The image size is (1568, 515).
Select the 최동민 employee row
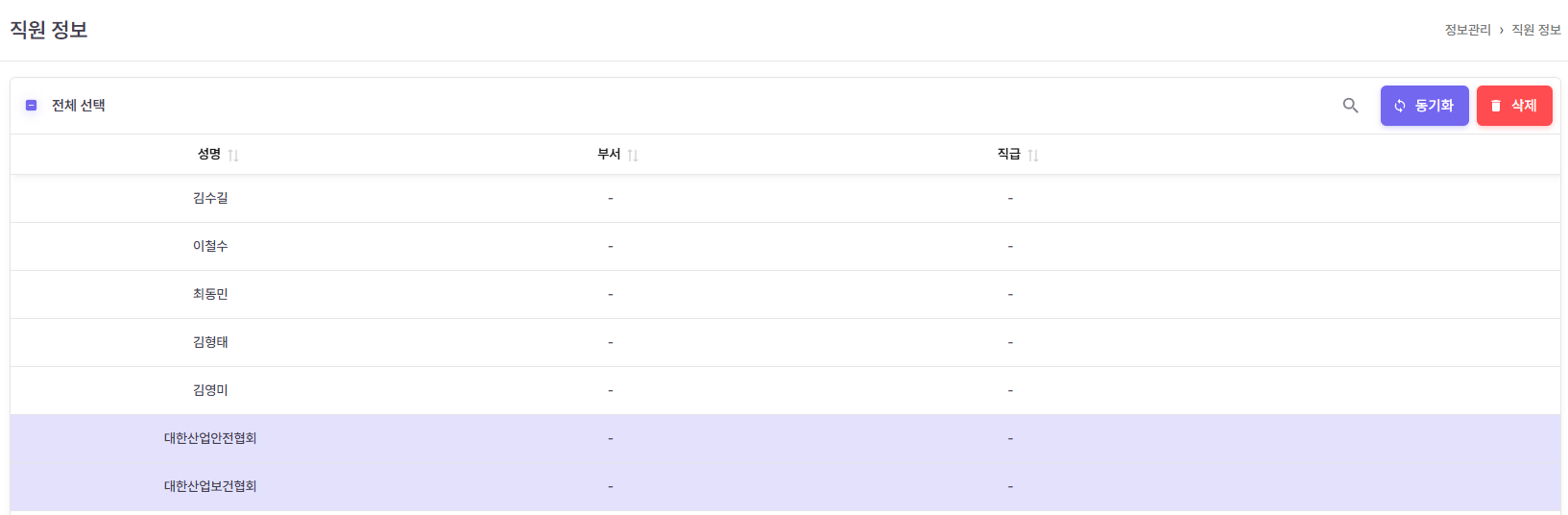(x=210, y=294)
